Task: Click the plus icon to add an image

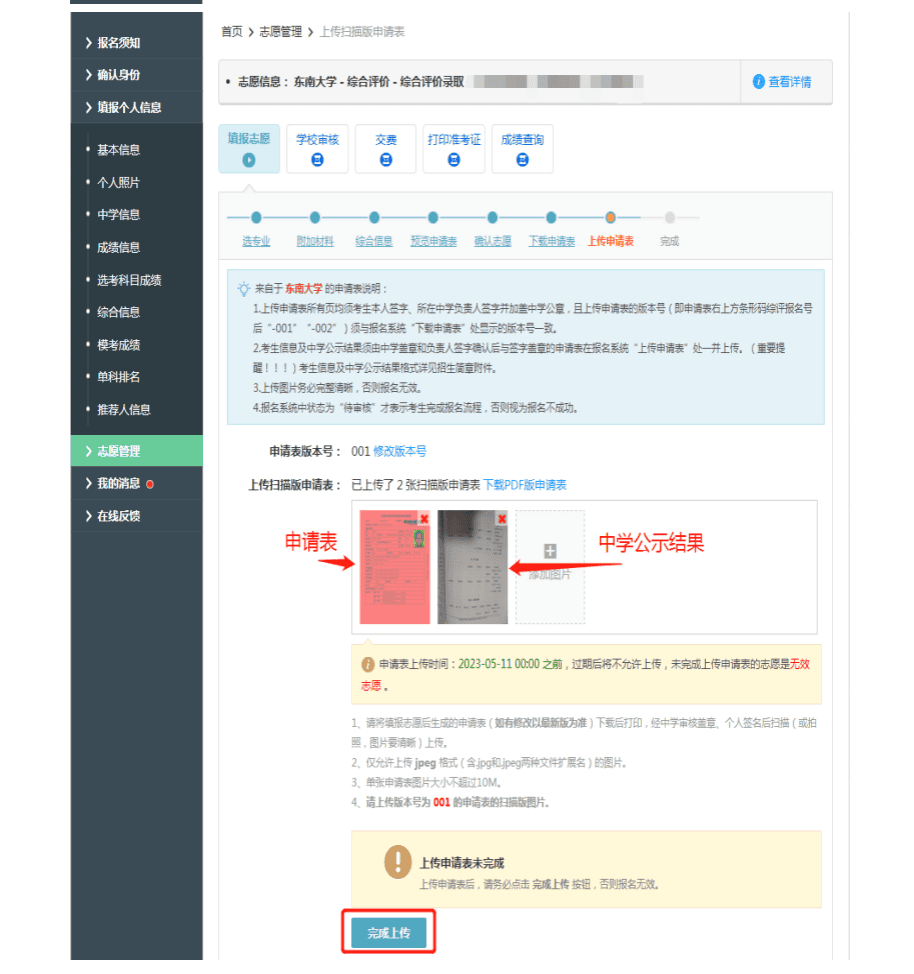Action: tap(549, 551)
